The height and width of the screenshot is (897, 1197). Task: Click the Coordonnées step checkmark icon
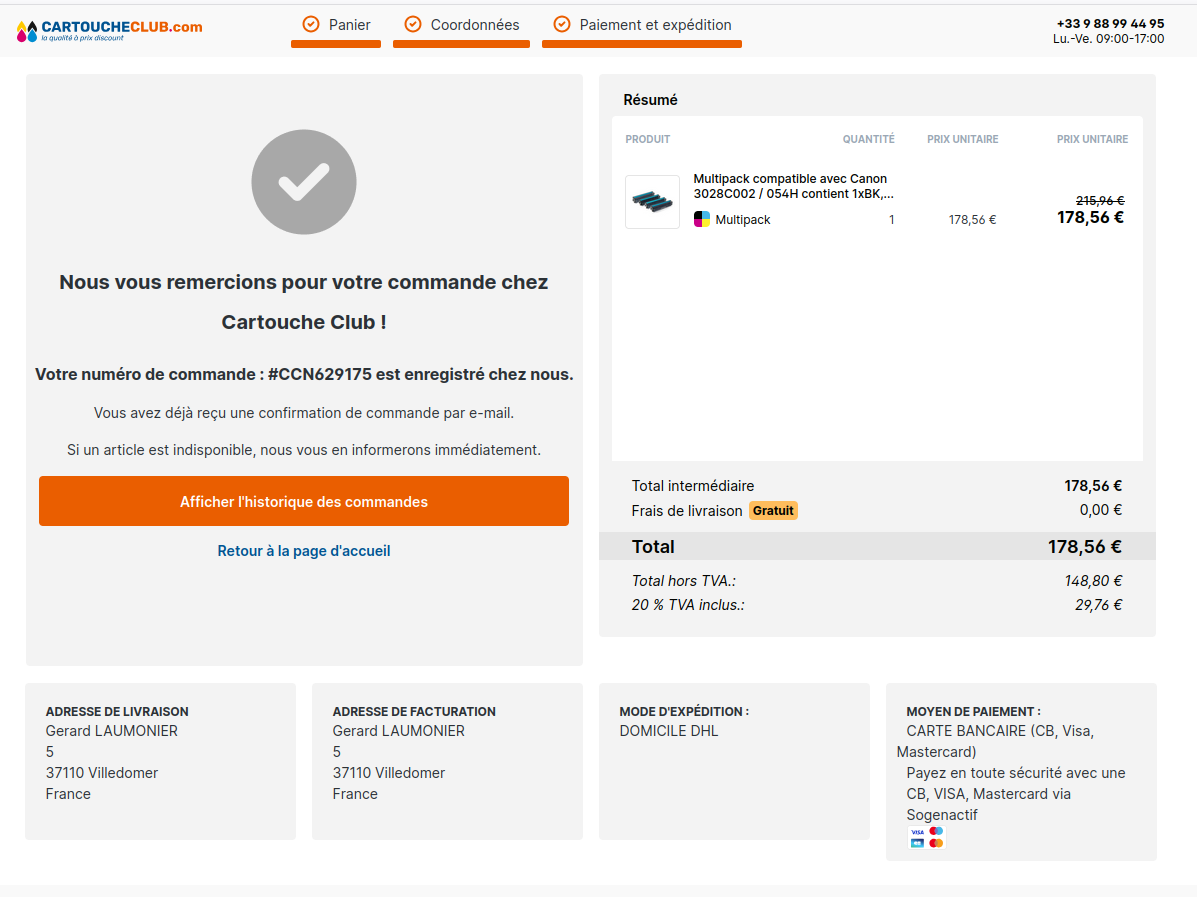pos(412,24)
